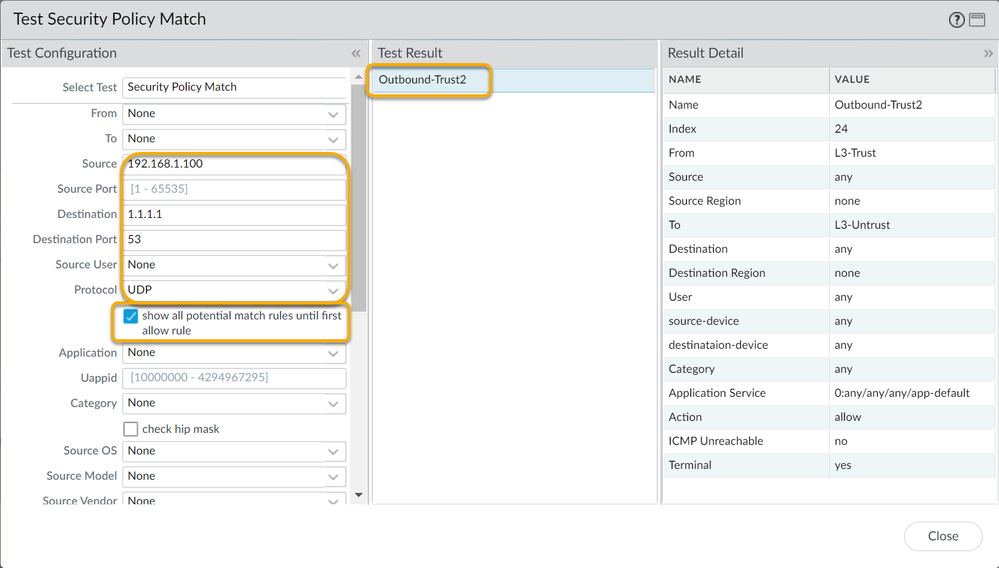Enable the check hip mask checkbox
999x568 pixels.
click(130, 429)
